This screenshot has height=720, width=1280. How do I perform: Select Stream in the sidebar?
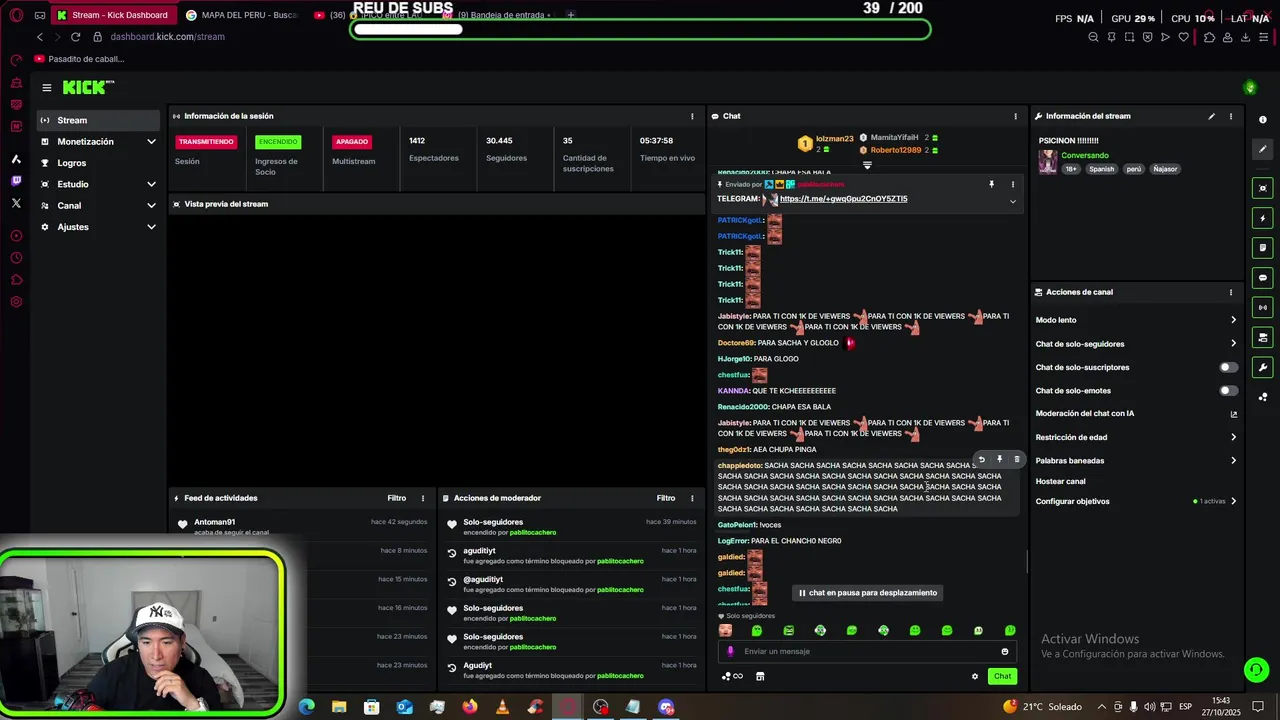coord(98,120)
